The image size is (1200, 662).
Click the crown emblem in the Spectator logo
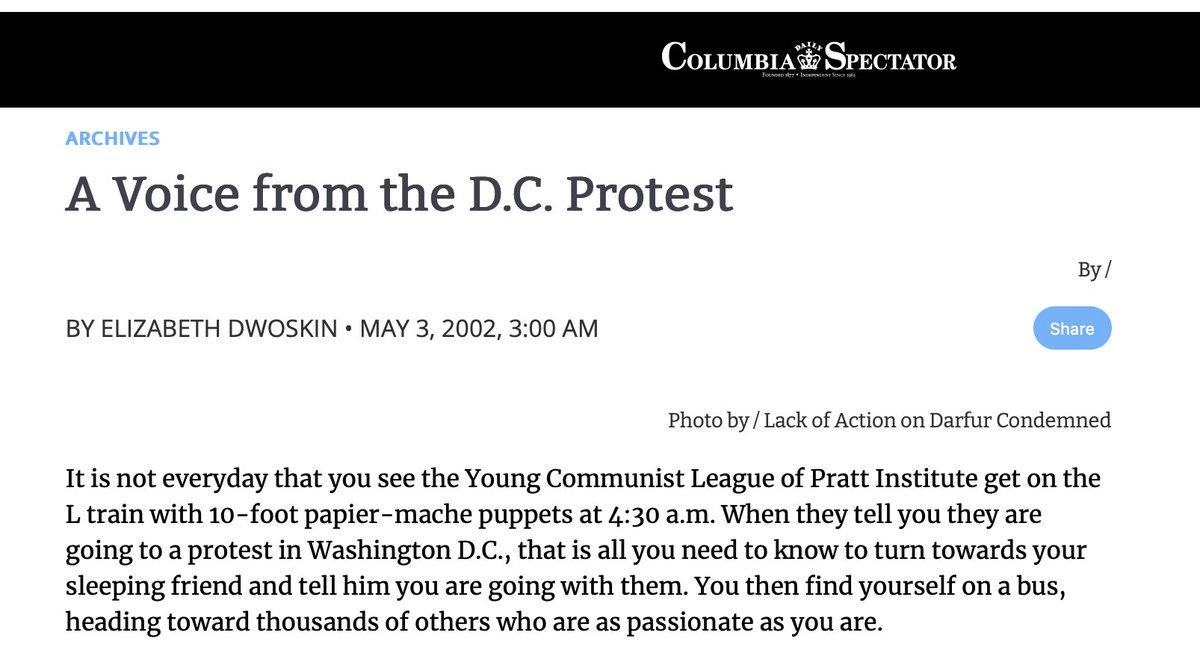[x=808, y=59]
